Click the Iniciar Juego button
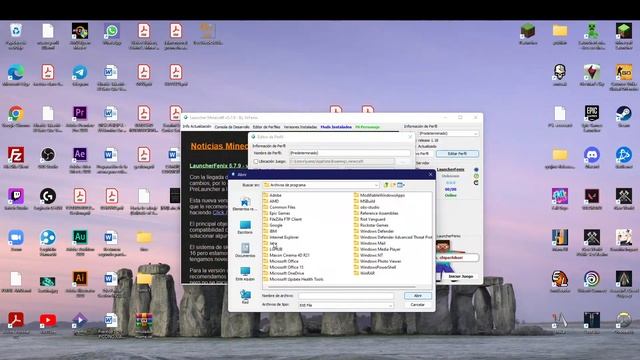The image size is (640, 360). pyautogui.click(x=460, y=276)
